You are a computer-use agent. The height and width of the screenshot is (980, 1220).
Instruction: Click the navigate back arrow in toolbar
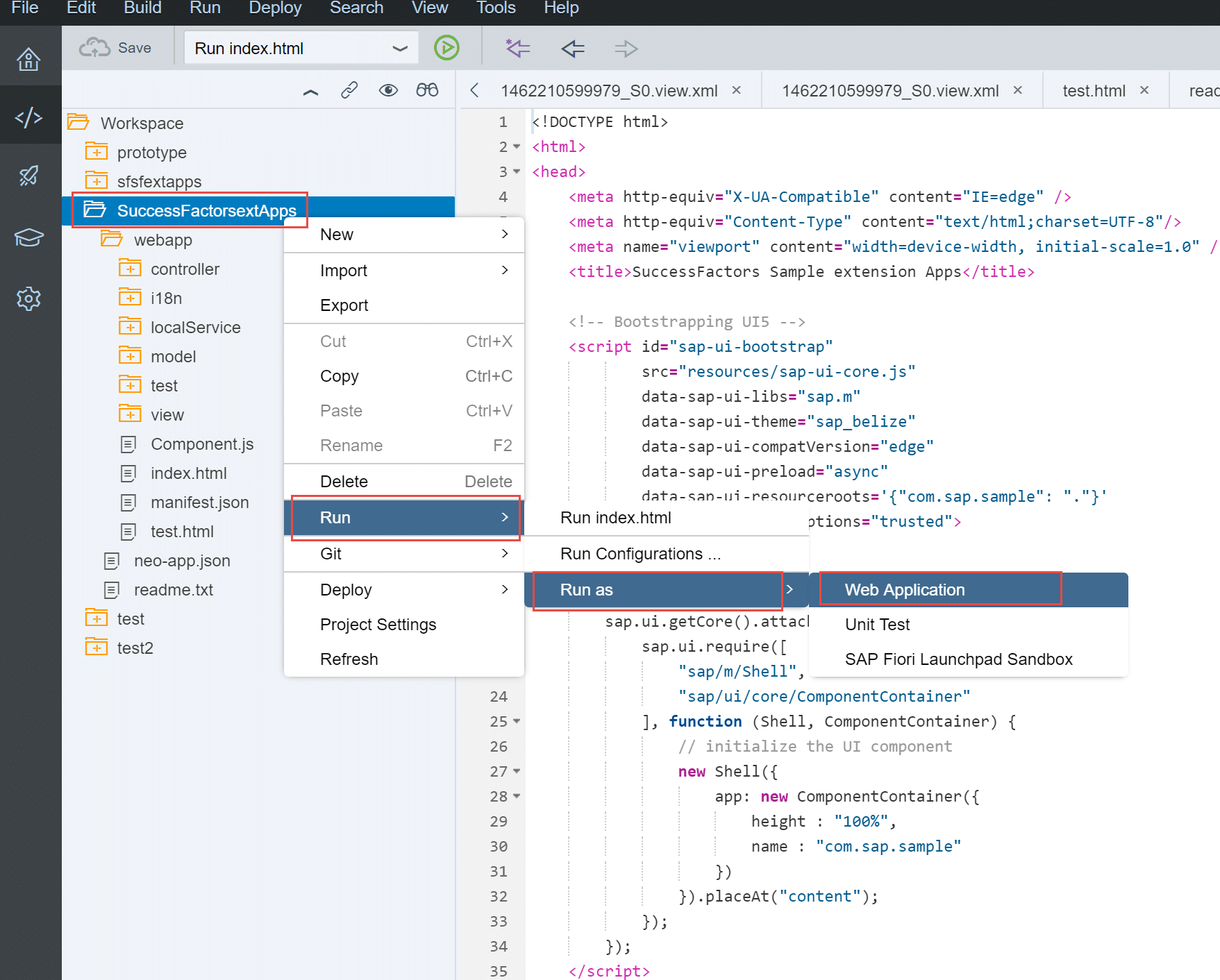pos(573,49)
